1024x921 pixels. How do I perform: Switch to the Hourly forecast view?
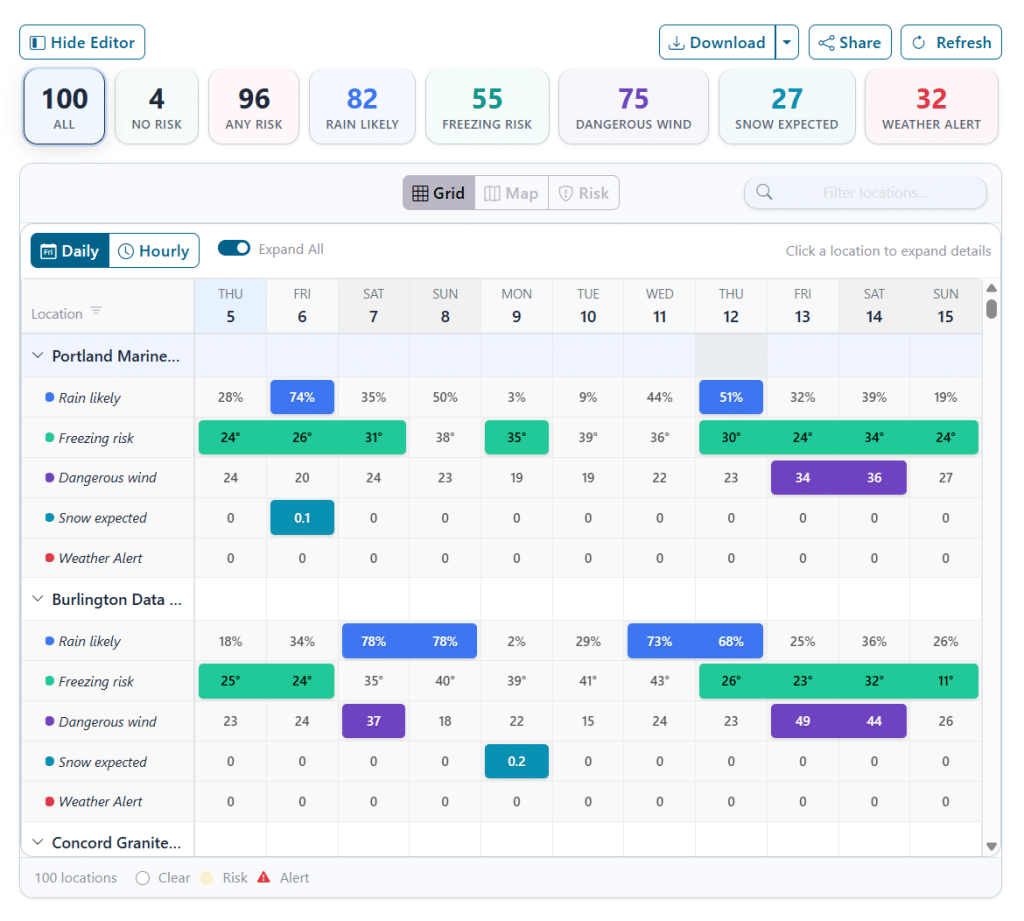click(154, 251)
